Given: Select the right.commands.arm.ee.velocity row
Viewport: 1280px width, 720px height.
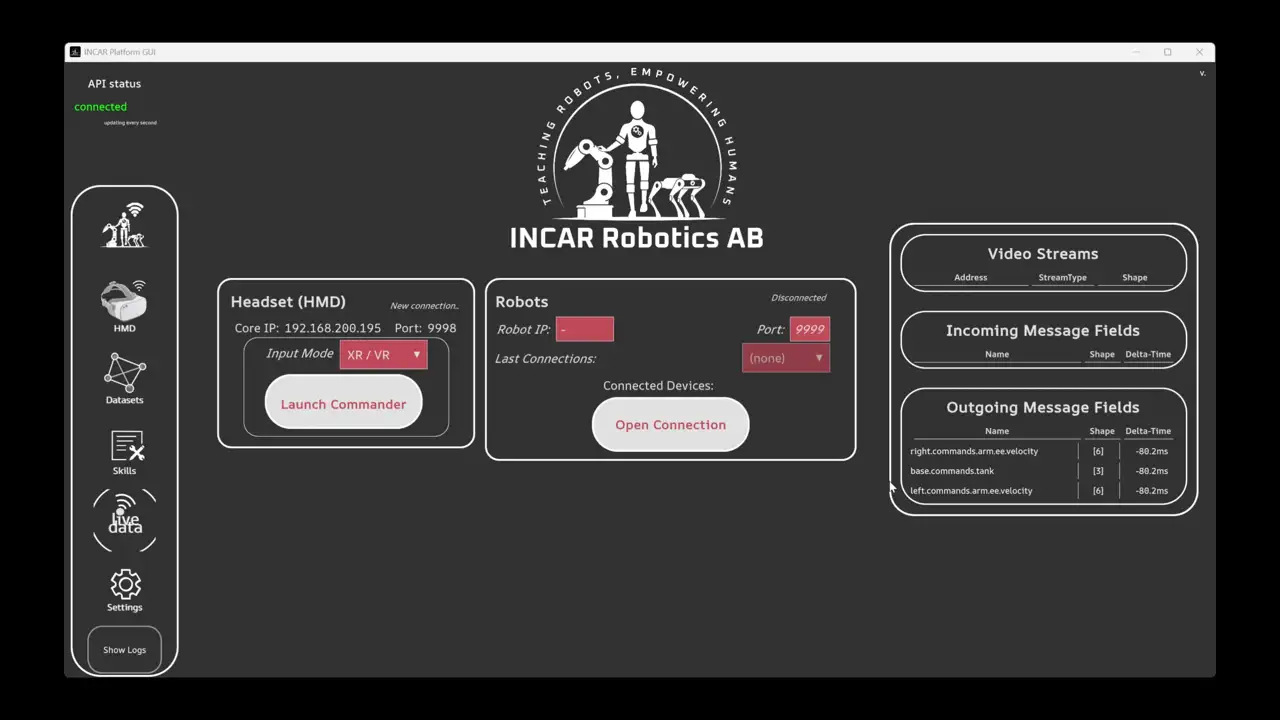Looking at the screenshot, I should point(1041,451).
